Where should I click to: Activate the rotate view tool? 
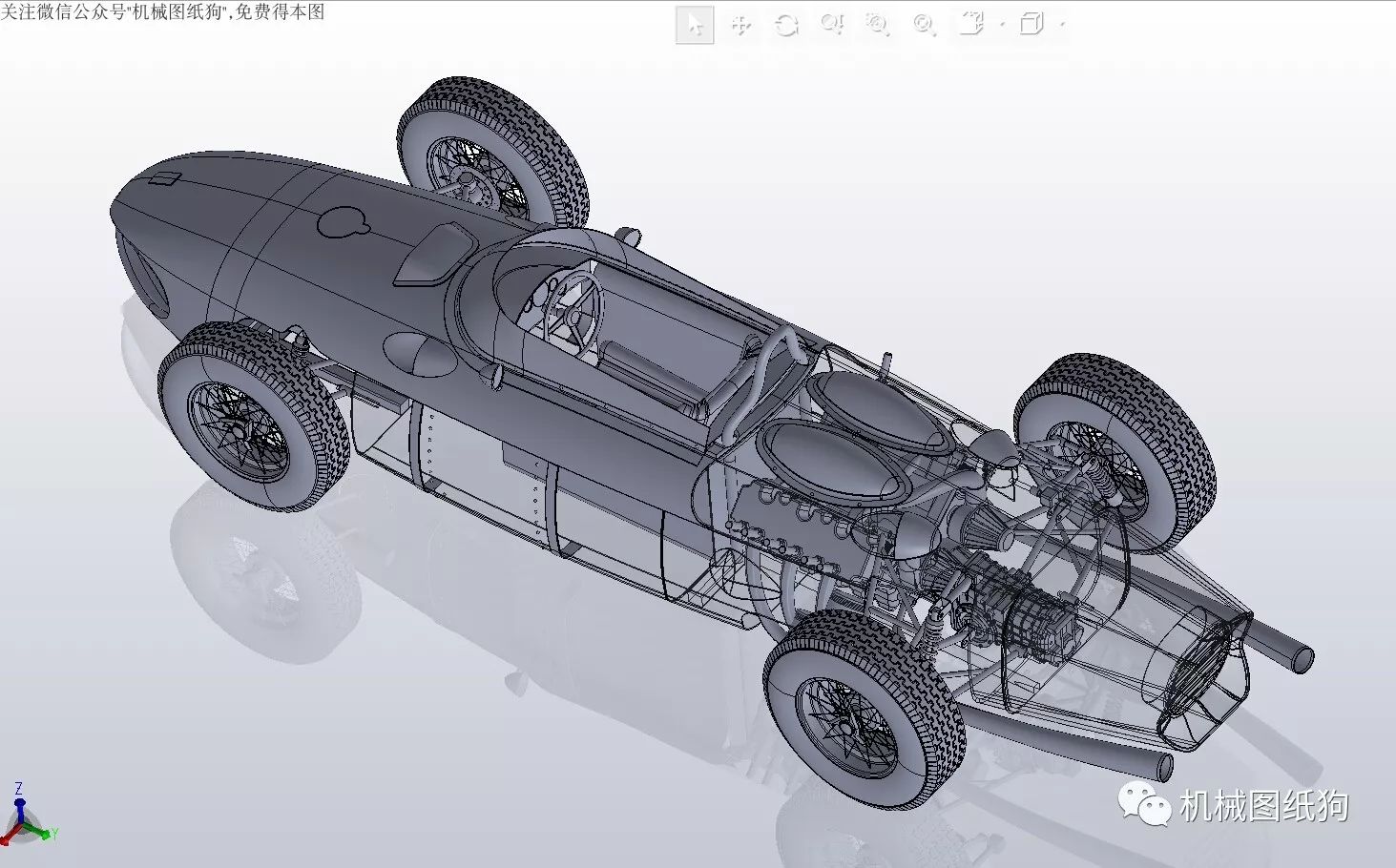point(786,25)
